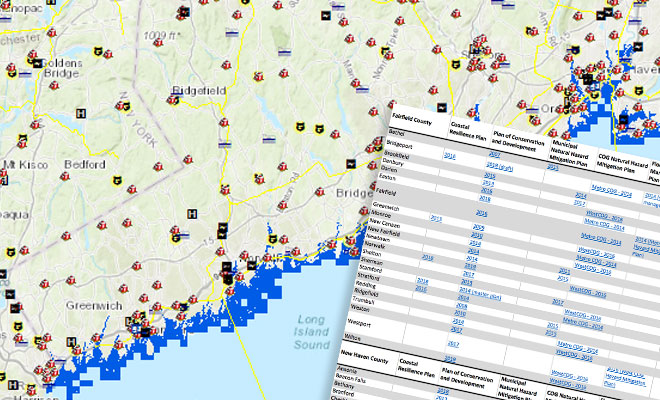Select the fire station icon below-left of Bedford label
The width and height of the screenshot is (660, 400).
[x=64, y=176]
